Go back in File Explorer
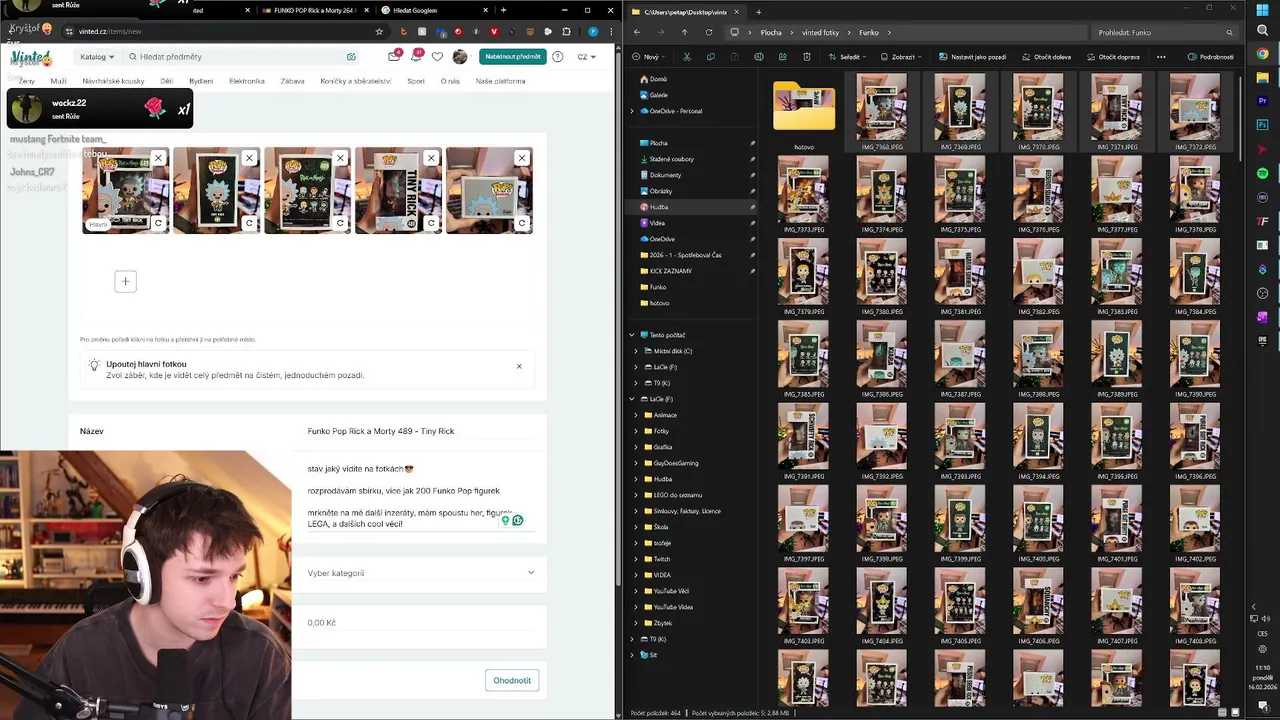 point(638,32)
